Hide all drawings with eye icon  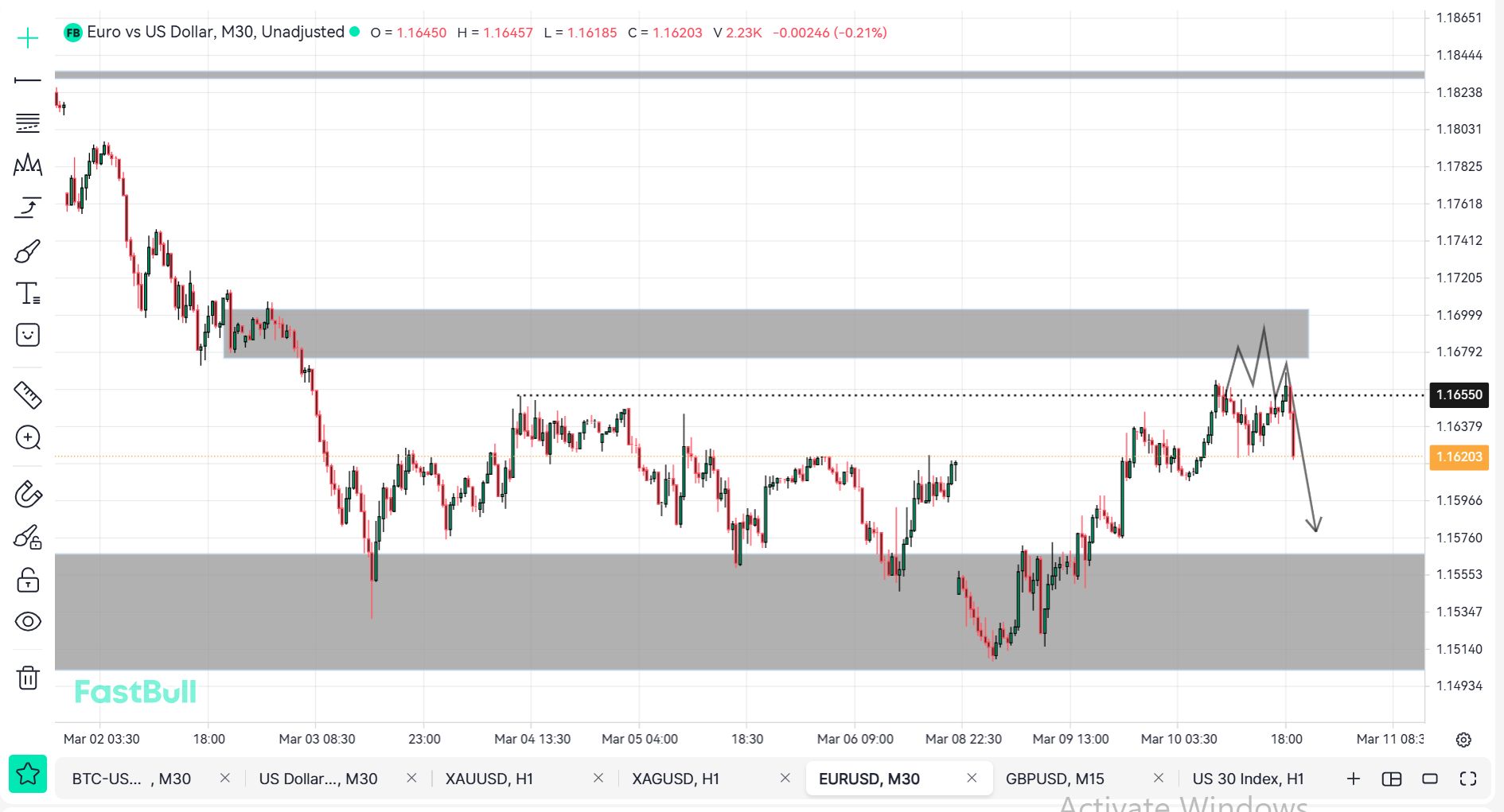click(x=28, y=621)
